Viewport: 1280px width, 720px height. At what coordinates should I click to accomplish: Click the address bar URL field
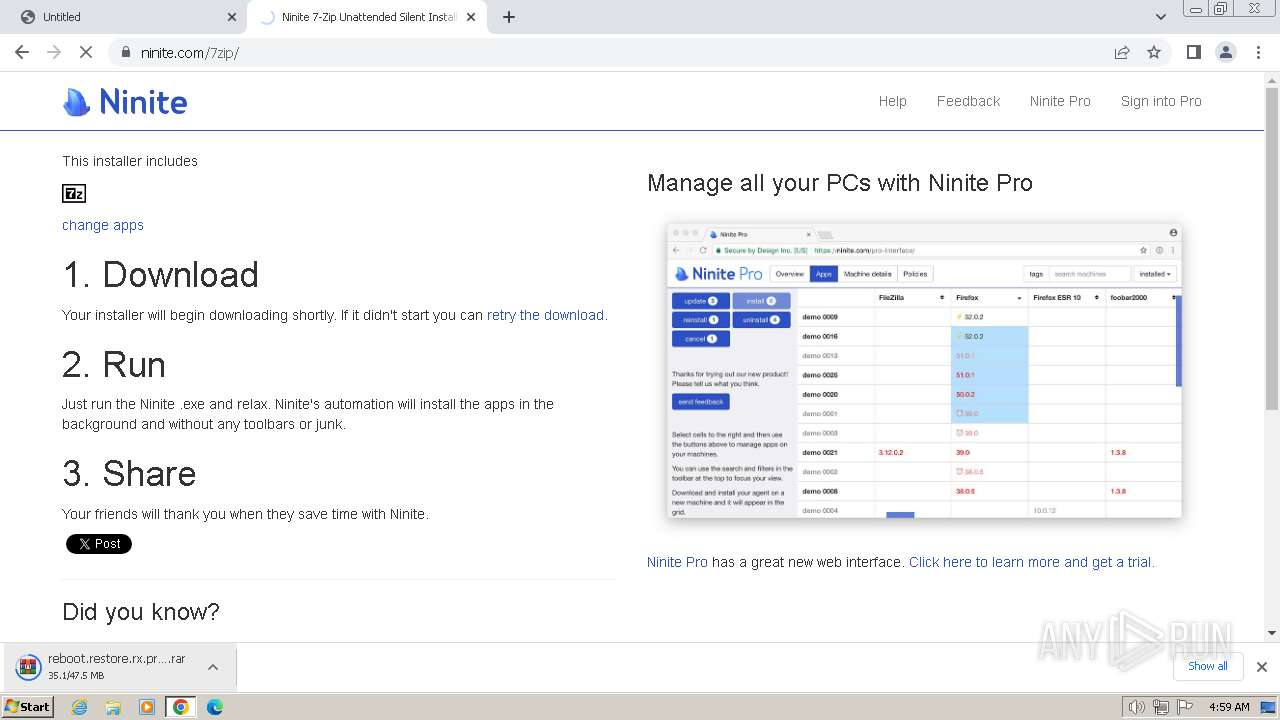620,52
